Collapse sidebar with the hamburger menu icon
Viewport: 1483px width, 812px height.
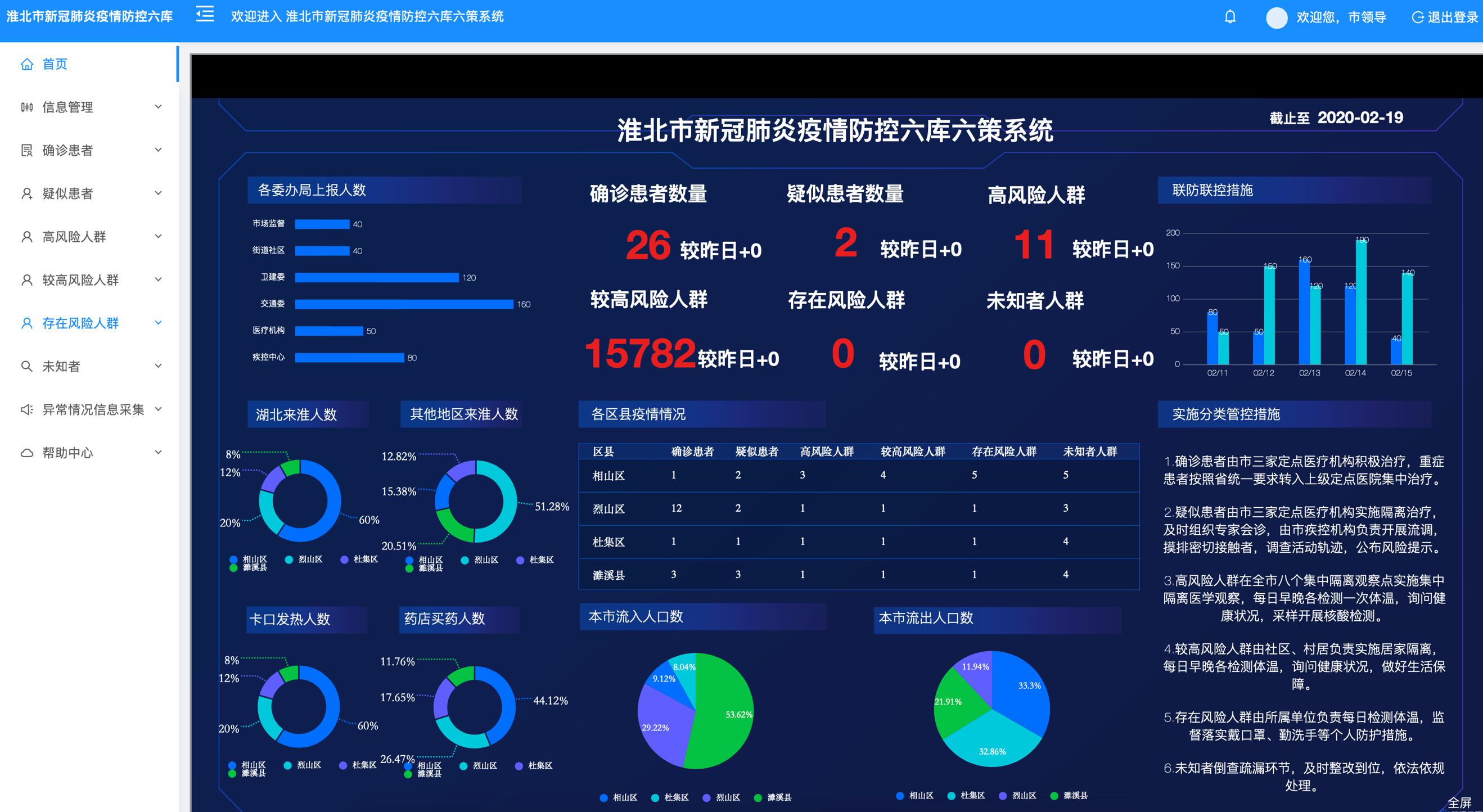click(x=205, y=15)
